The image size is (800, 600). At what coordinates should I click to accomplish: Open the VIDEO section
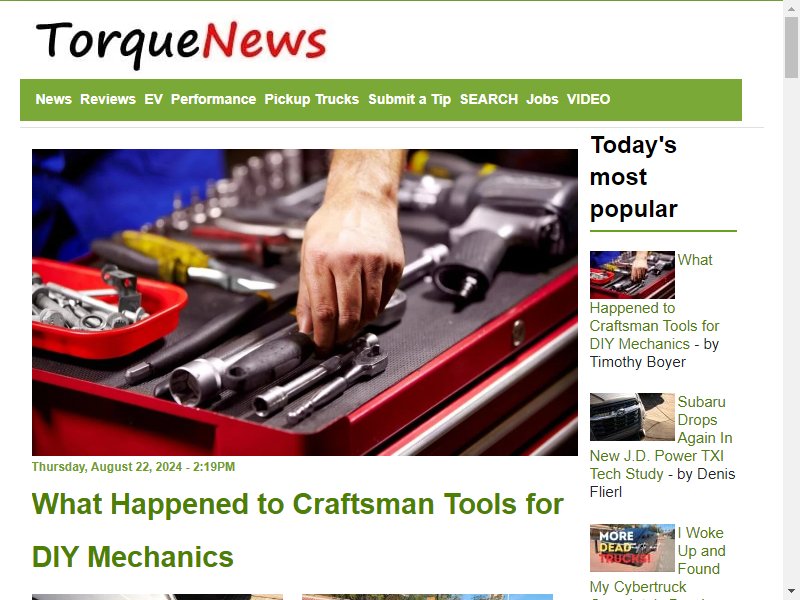coord(588,99)
